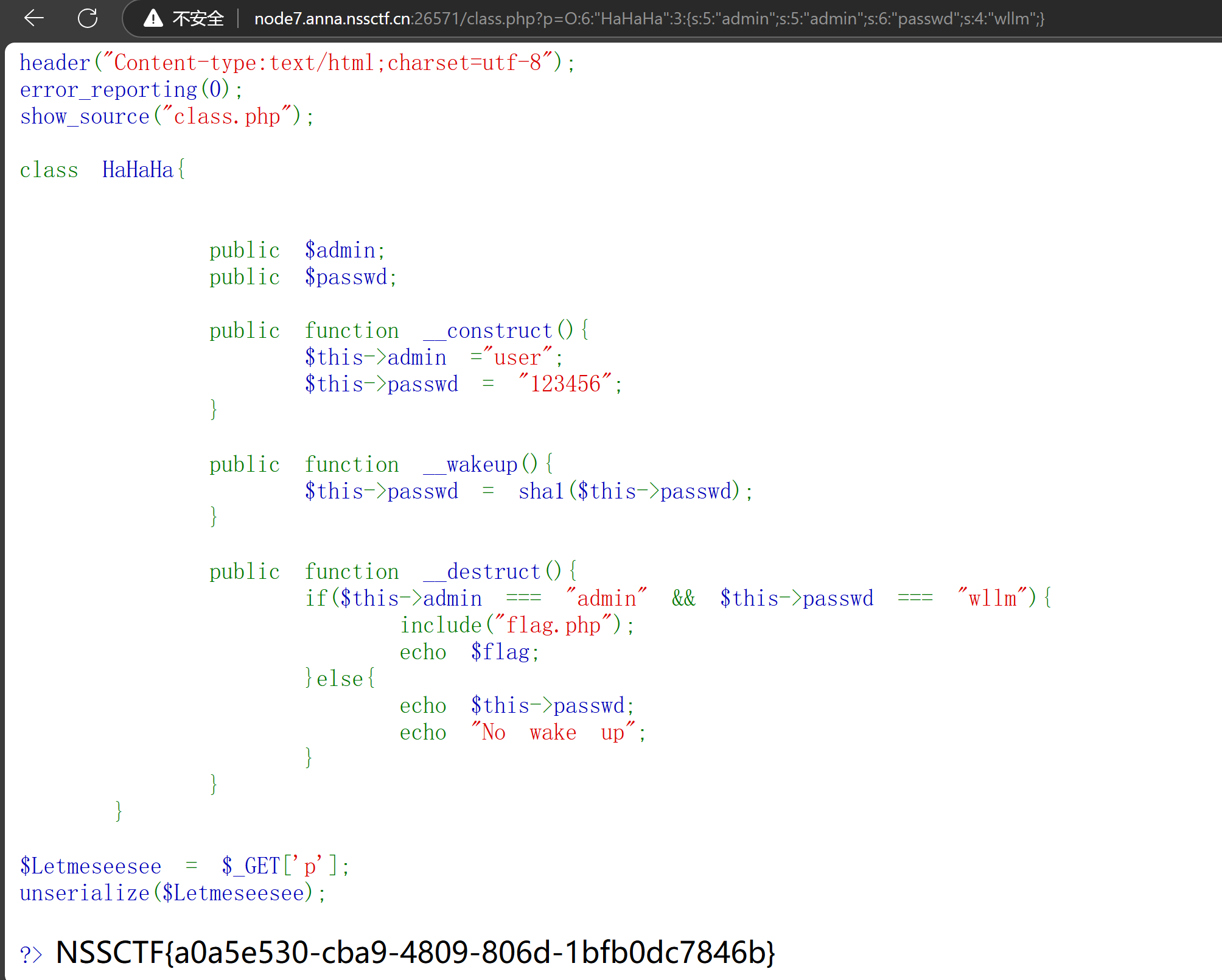Click the header("Content-type:text/html;charset=utf-8") line
1222x980 pixels.
(297, 63)
